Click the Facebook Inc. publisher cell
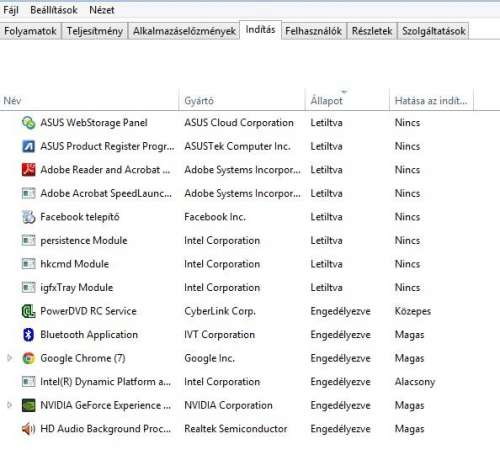Image resolution: width=500 pixels, height=460 pixels. (x=215, y=217)
